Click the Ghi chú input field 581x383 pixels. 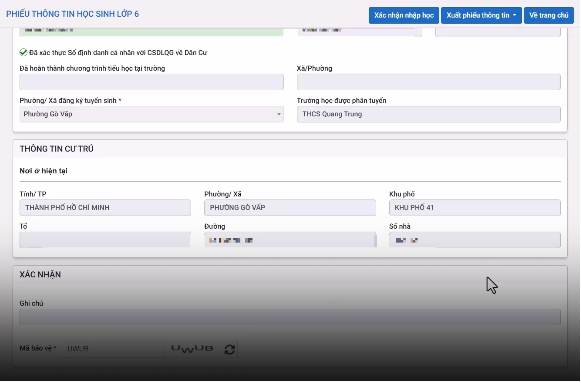[x=290, y=317]
